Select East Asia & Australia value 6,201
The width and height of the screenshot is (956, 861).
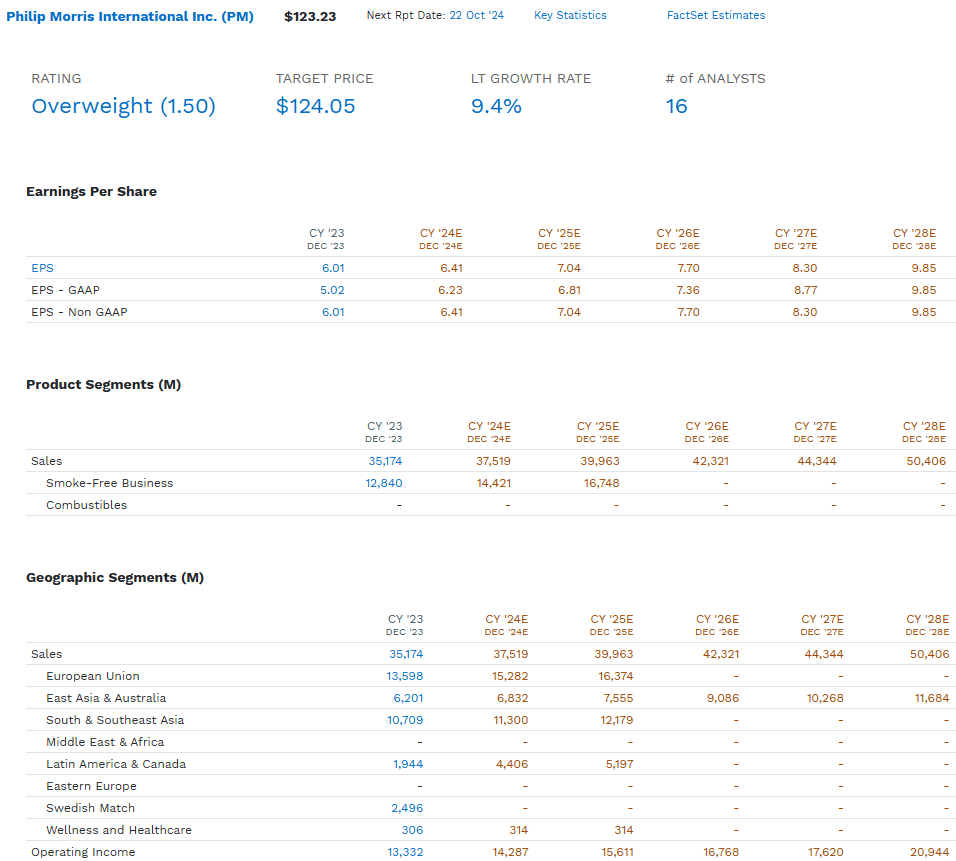point(409,698)
